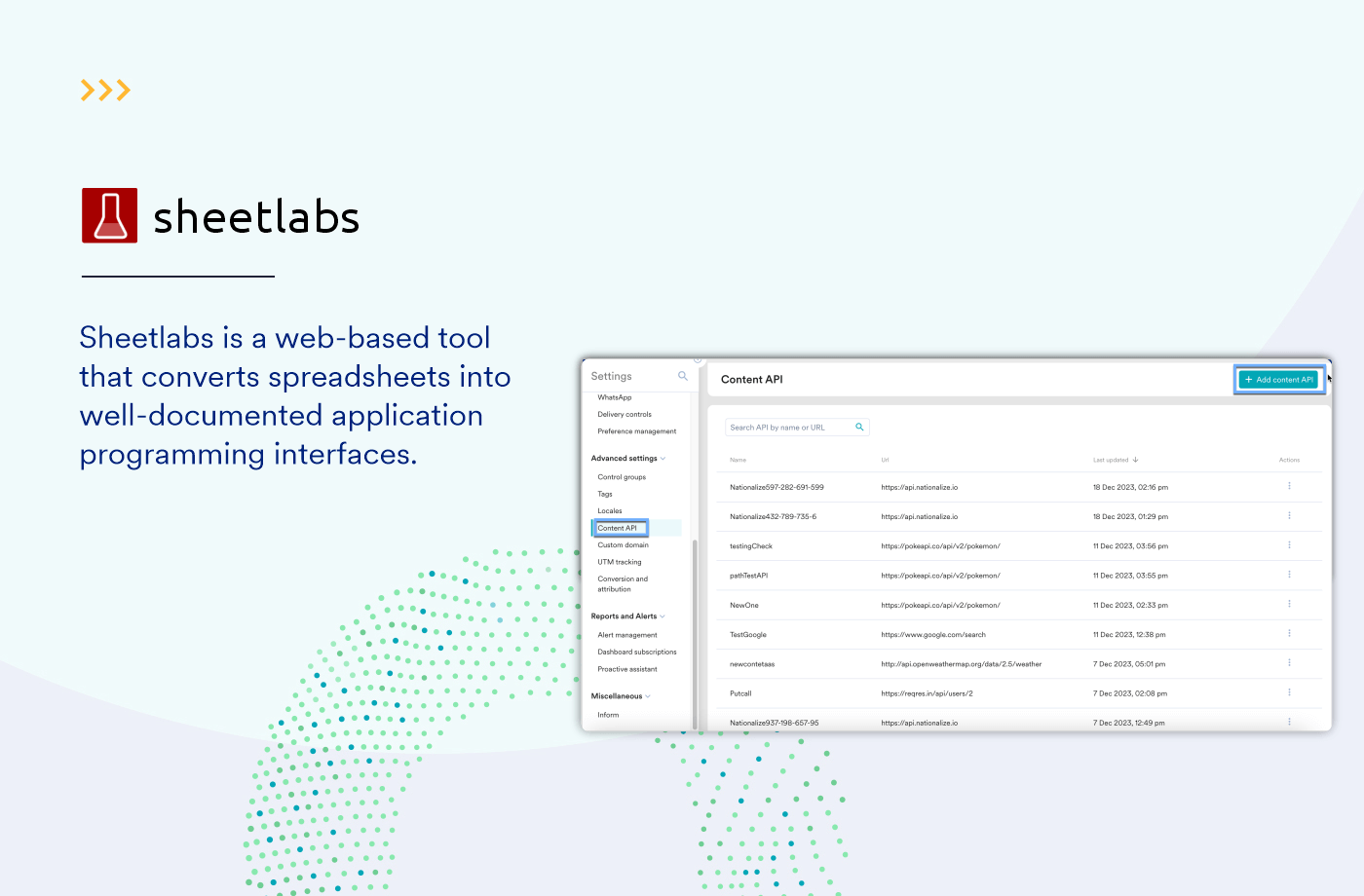
Task: Collapse the Advanced settings section
Action: click(x=663, y=458)
